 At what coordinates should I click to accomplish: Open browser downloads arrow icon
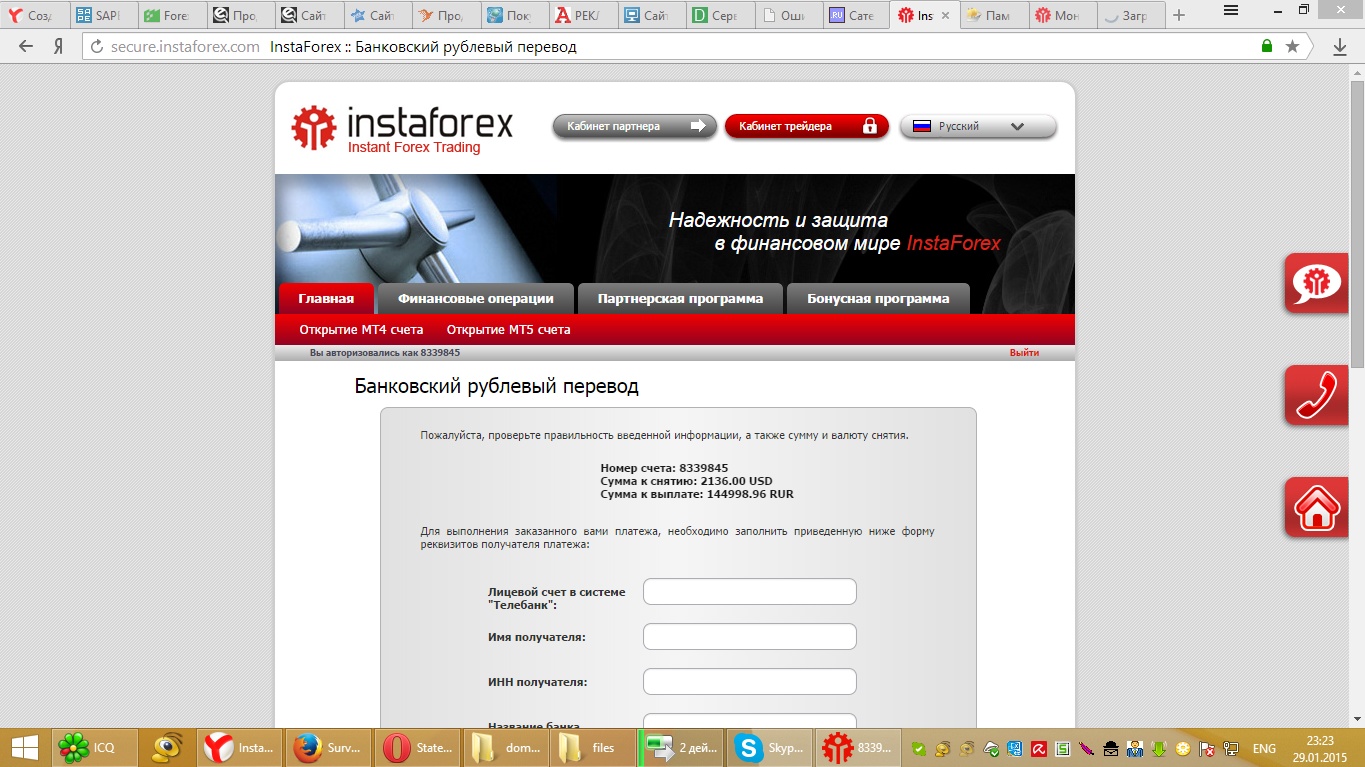1340,46
